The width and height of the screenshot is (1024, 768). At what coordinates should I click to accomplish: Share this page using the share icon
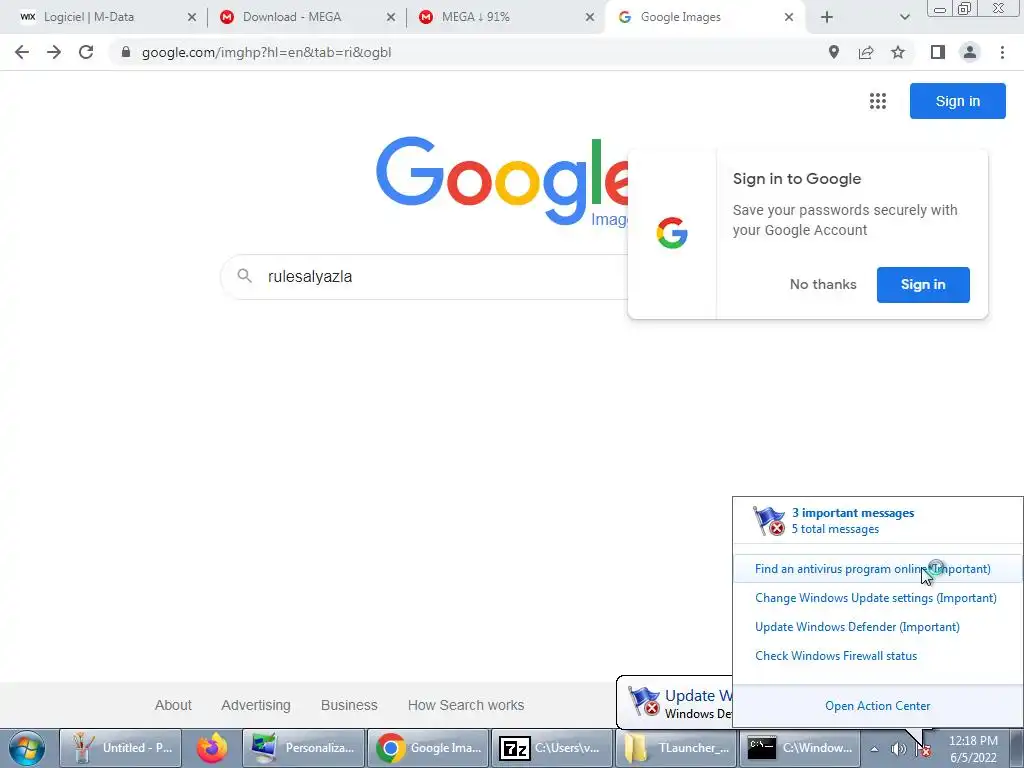[x=866, y=52]
